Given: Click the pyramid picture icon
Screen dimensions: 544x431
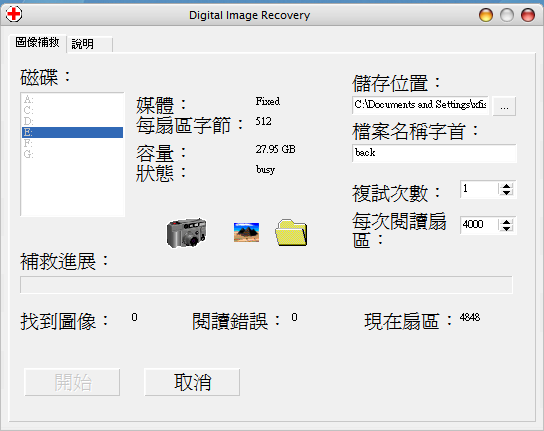Looking at the screenshot, I should (x=246, y=232).
